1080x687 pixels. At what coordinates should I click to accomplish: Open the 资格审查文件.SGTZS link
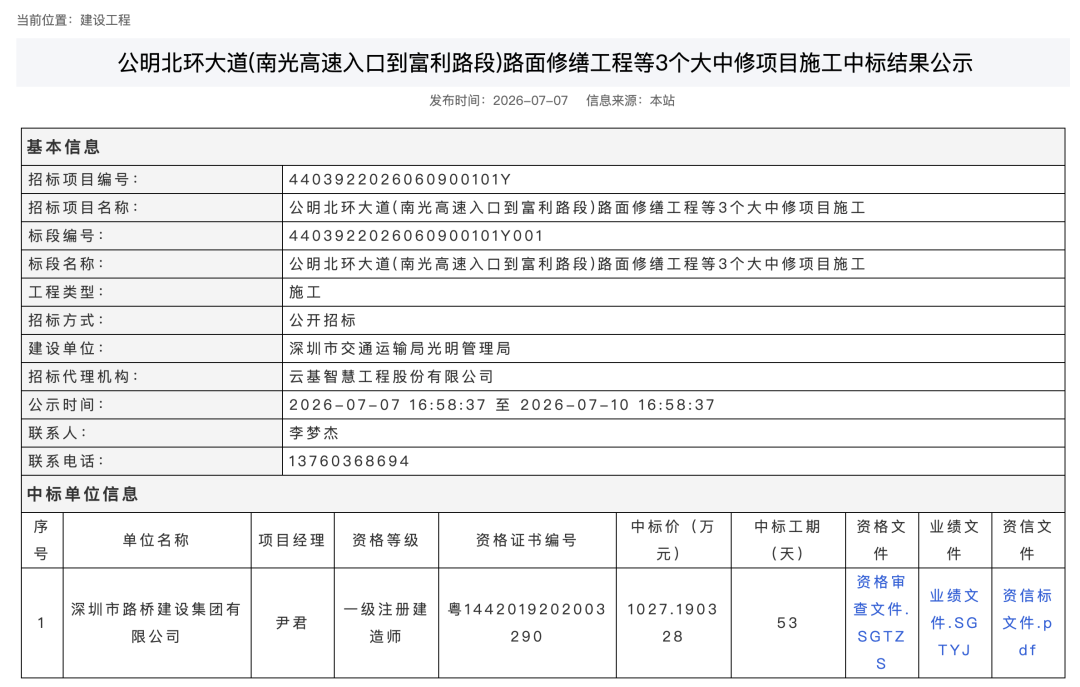(x=881, y=623)
